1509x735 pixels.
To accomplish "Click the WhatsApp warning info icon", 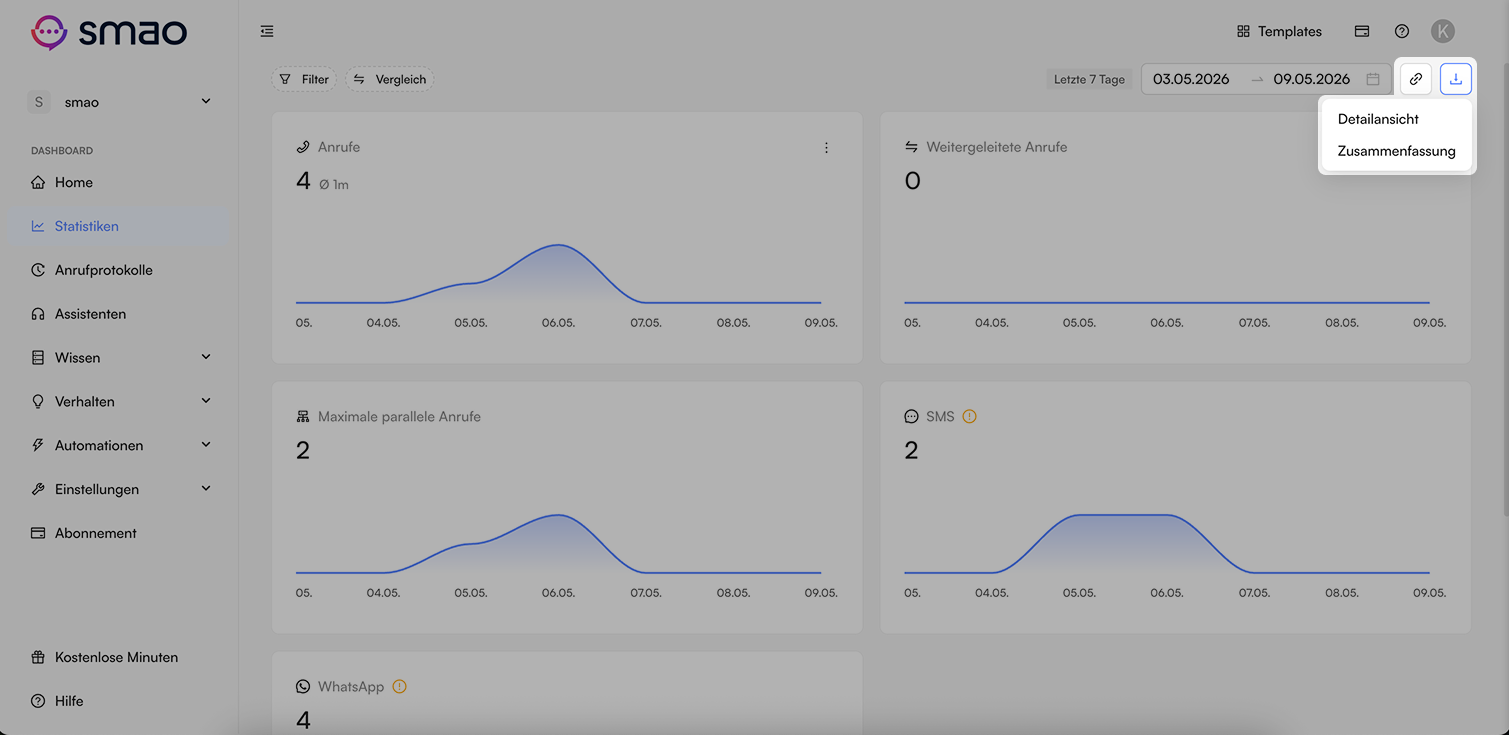I will pos(400,686).
